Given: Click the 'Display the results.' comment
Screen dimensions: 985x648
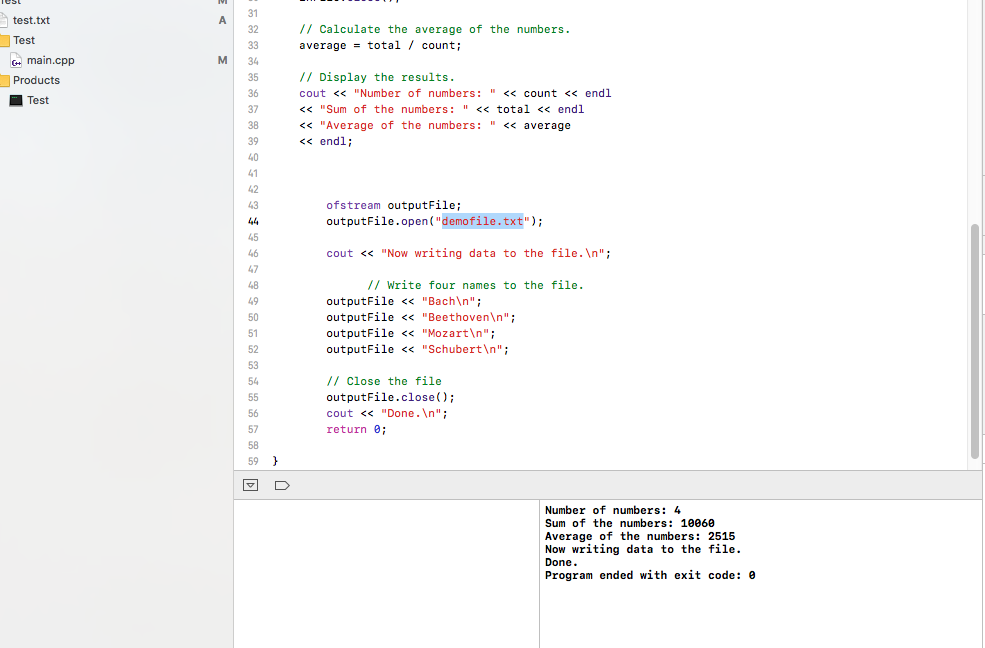Looking at the screenshot, I should [x=377, y=77].
